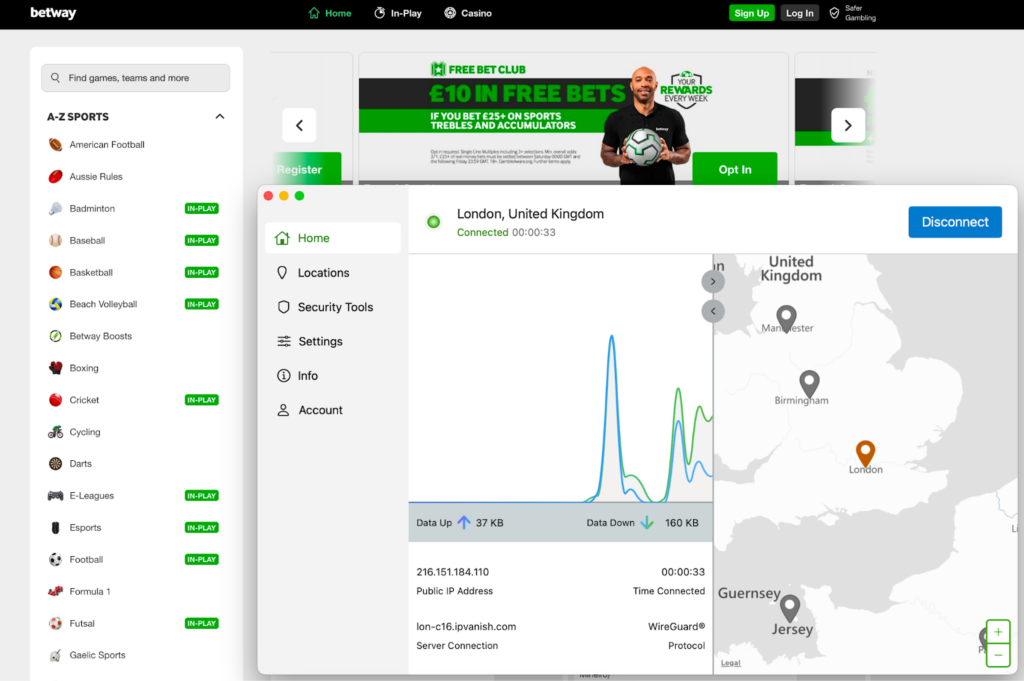Click the Disconnect button
1024x681 pixels.
coord(955,222)
